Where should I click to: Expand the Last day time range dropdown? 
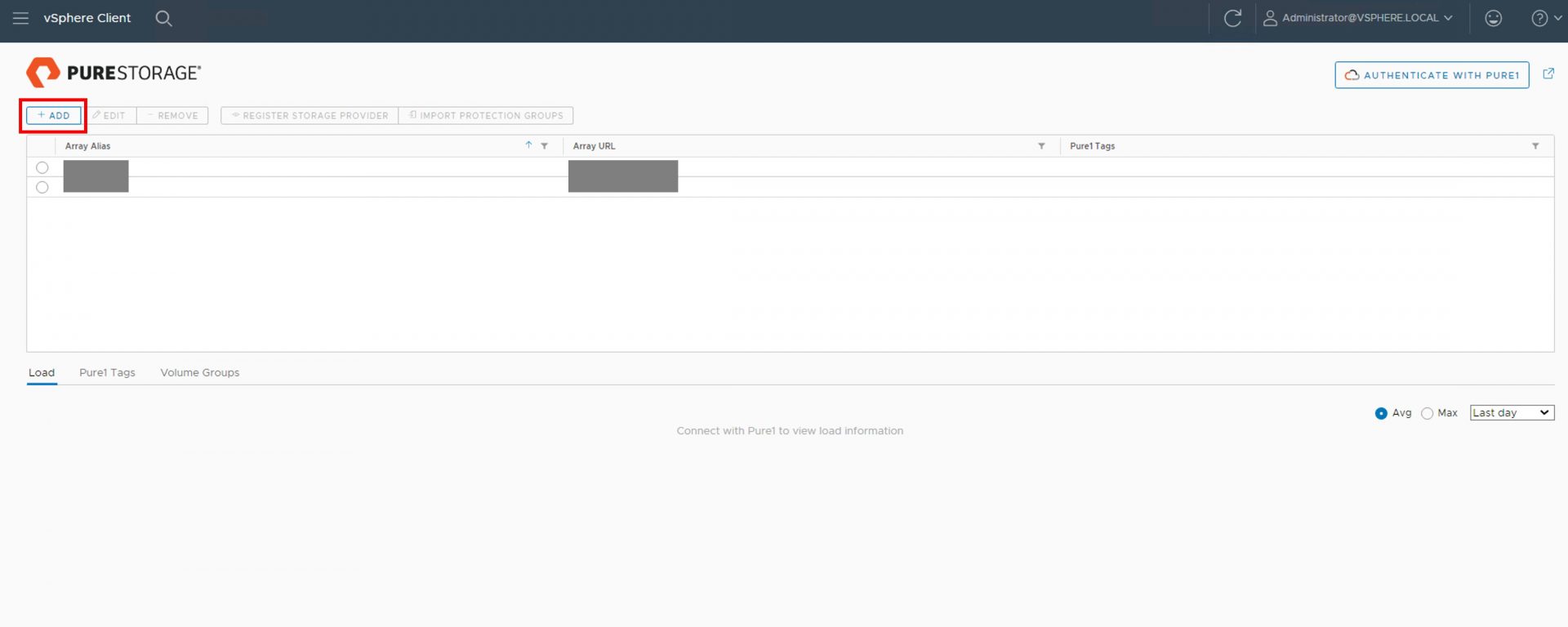(1511, 413)
